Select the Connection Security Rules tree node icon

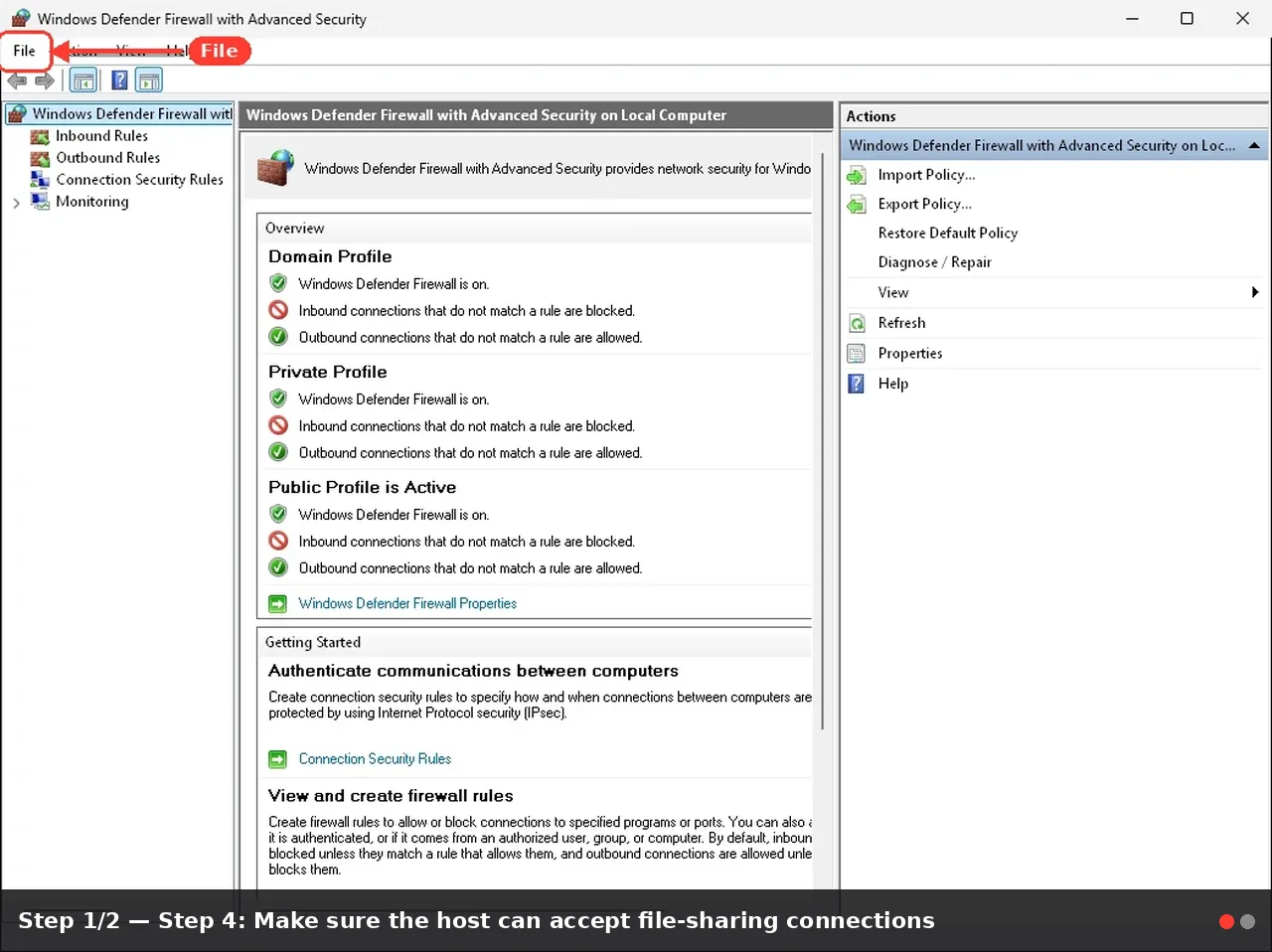point(40,180)
